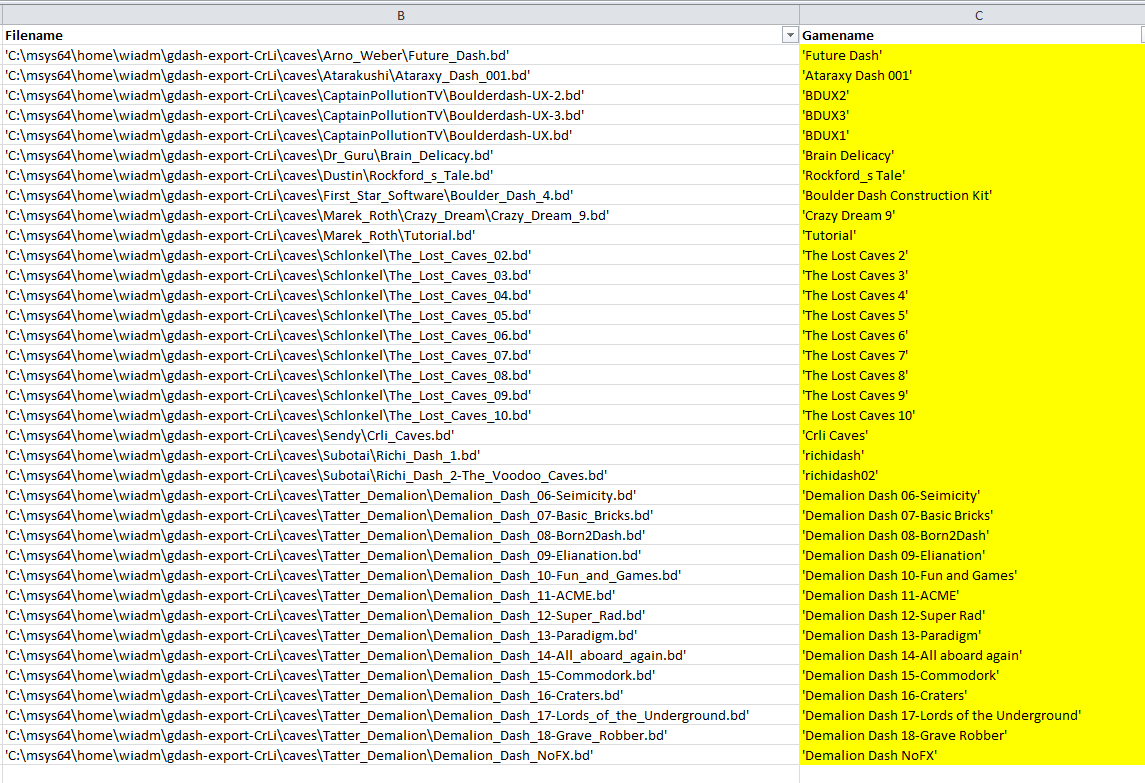Select the 'Ataraxy Dash 001' gamename cell

[970, 76]
